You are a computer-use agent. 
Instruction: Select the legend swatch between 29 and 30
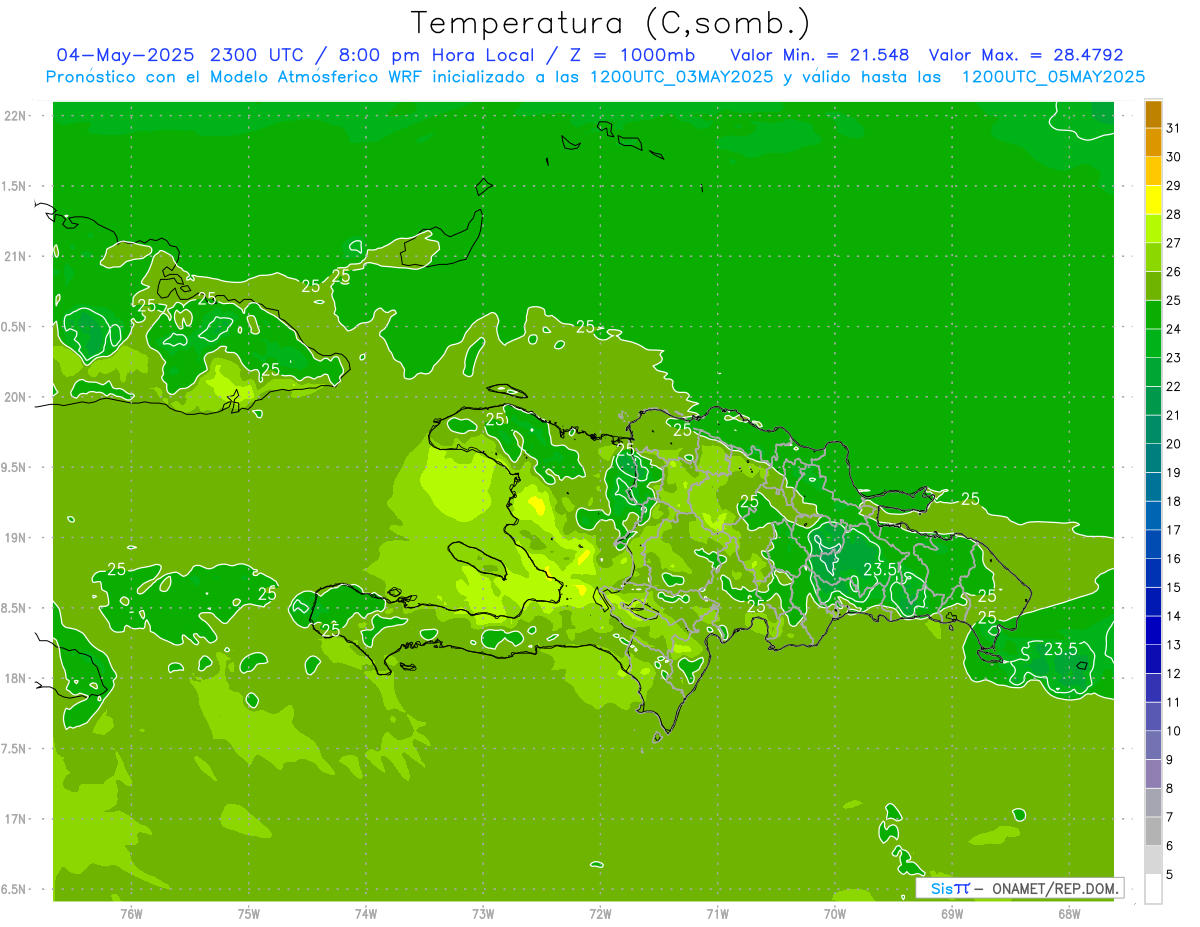coord(1153,171)
